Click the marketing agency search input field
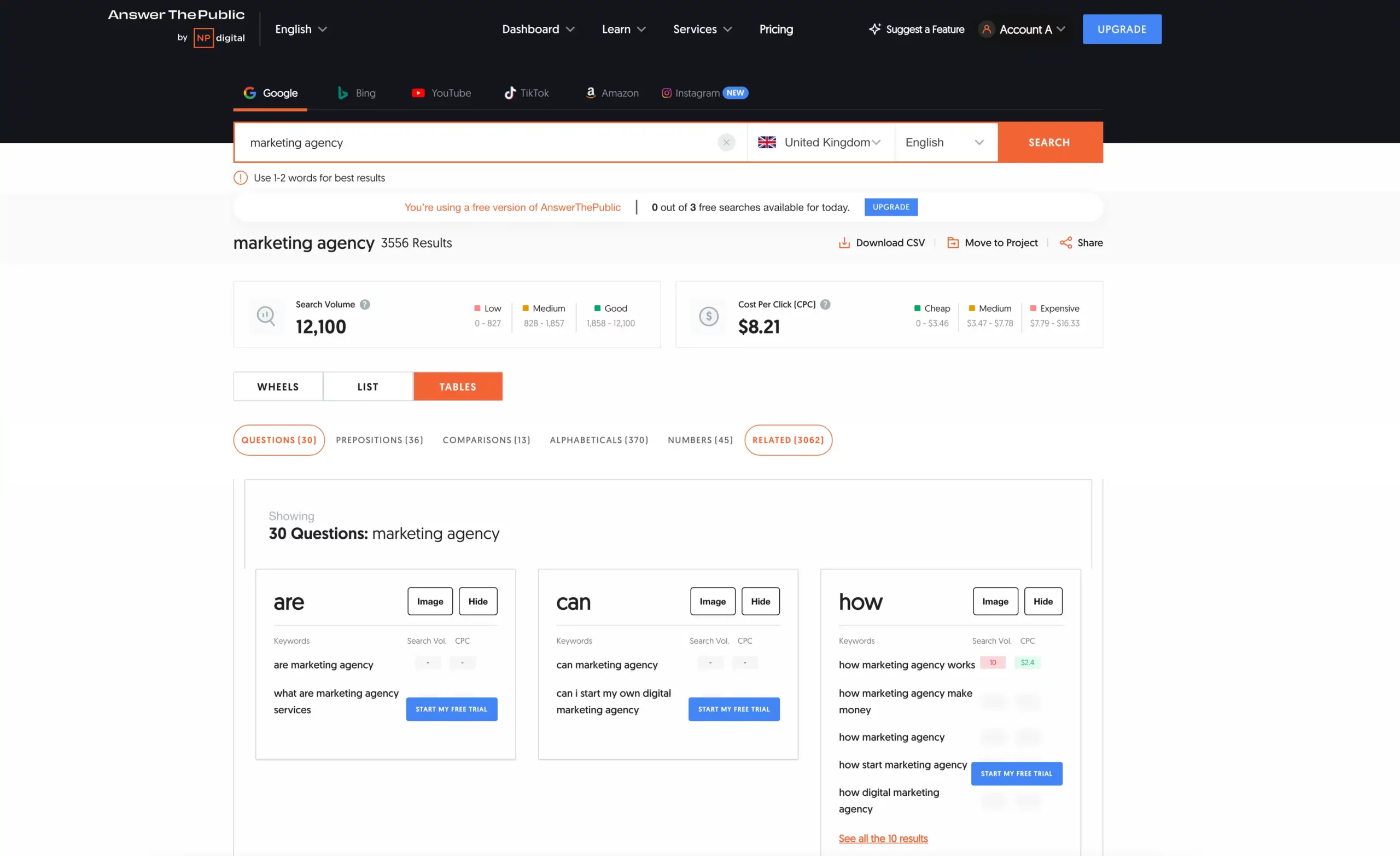 (477, 142)
